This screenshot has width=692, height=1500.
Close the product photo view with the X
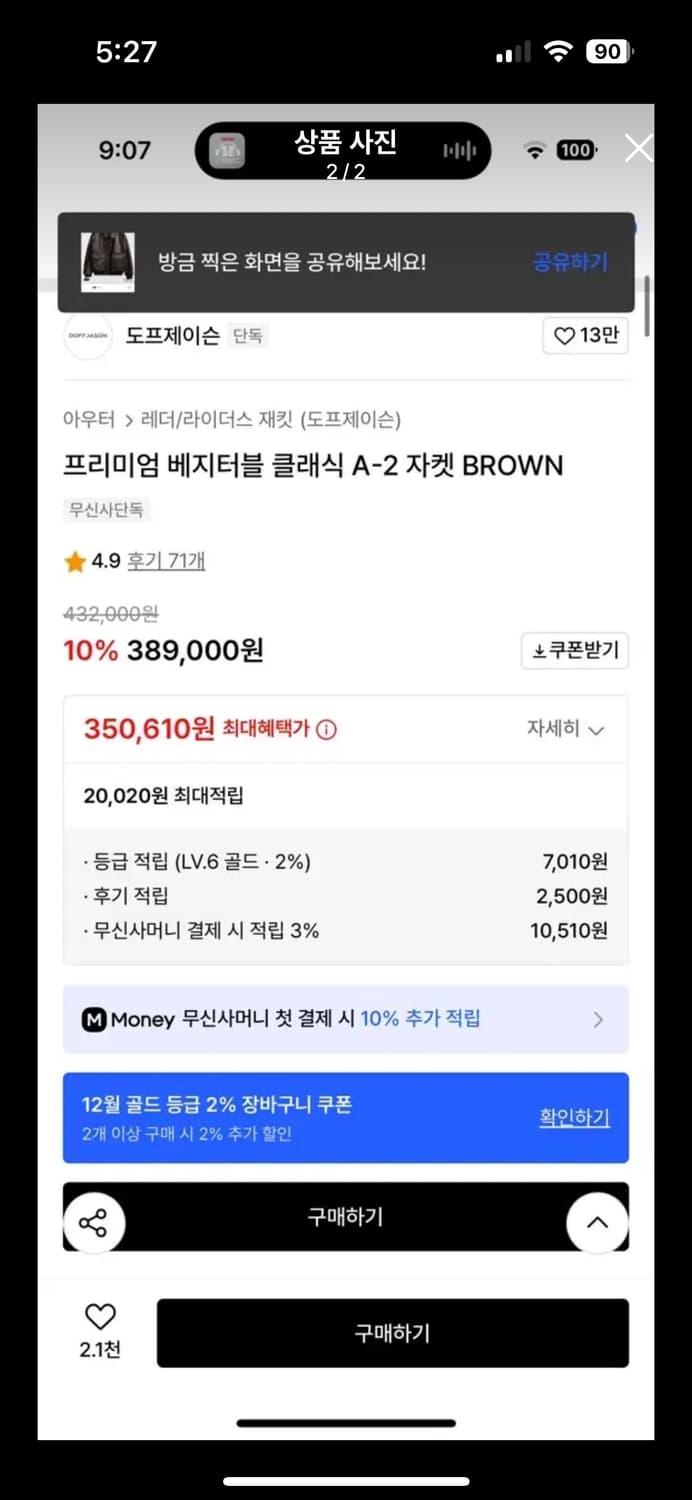coord(637,148)
